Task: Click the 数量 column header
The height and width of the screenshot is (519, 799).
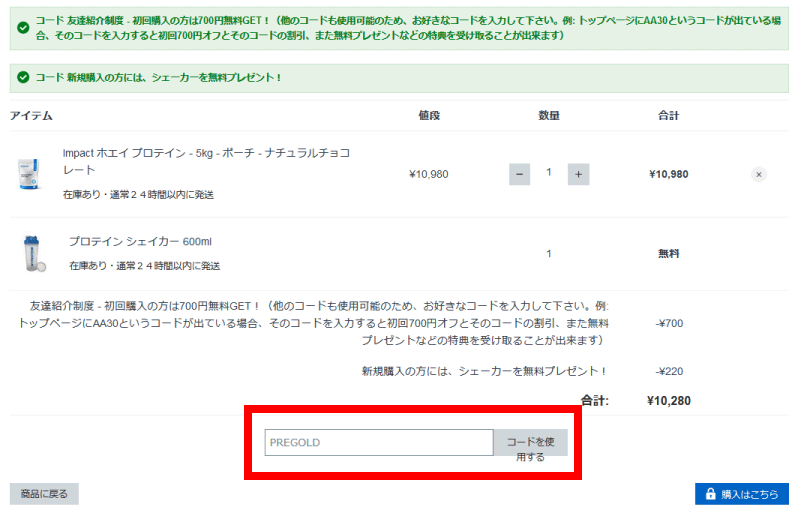Action: coord(549,116)
